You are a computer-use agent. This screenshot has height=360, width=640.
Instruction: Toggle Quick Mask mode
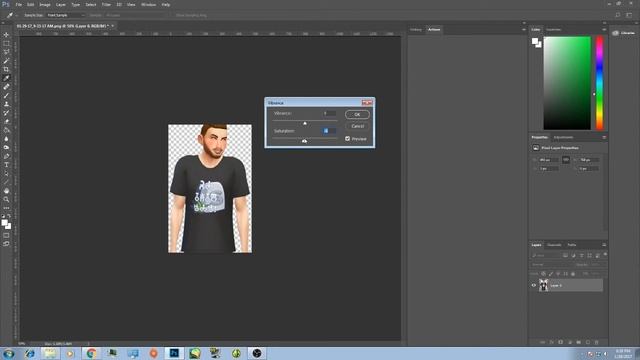(6, 235)
